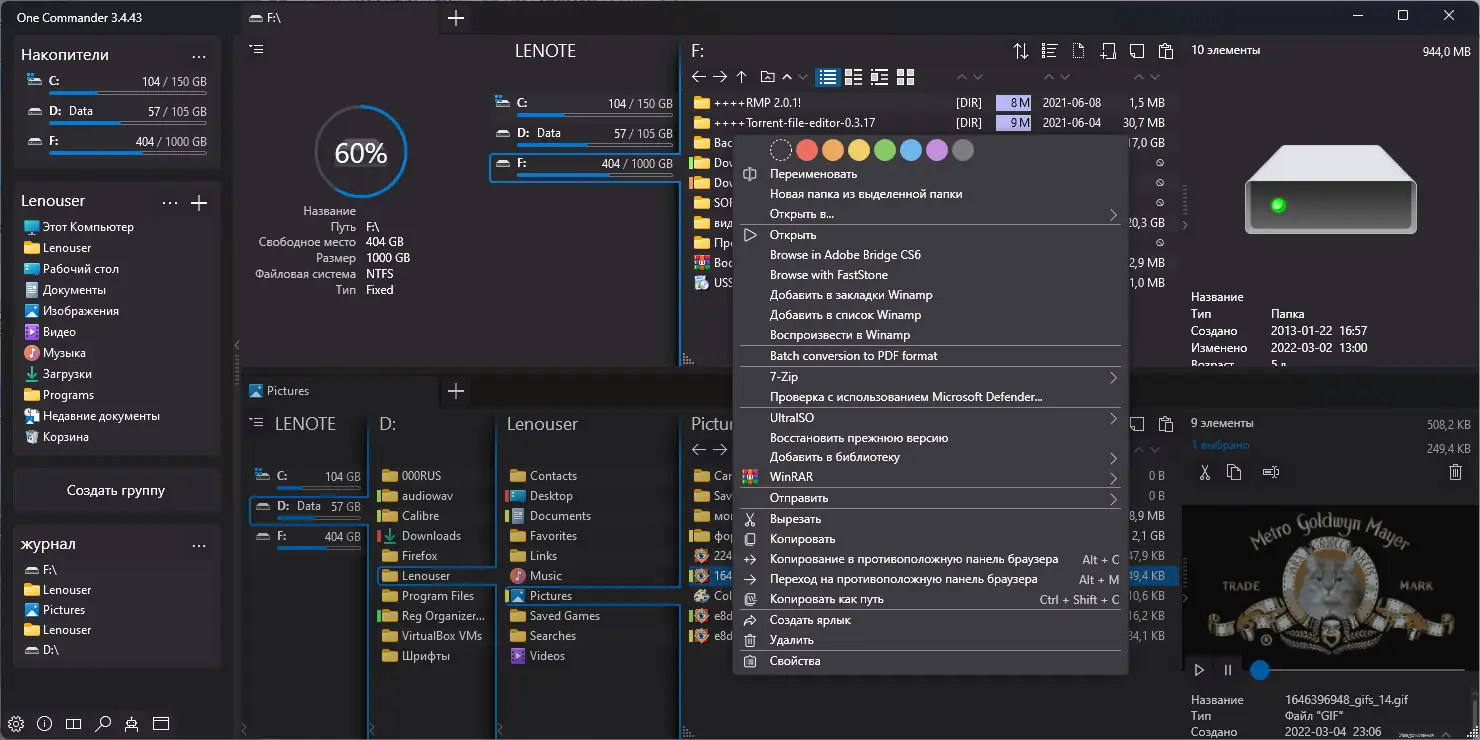Viewport: 1480px width, 740px height.
Task: Expand the 7-Zip submenu
Action: (1113, 377)
